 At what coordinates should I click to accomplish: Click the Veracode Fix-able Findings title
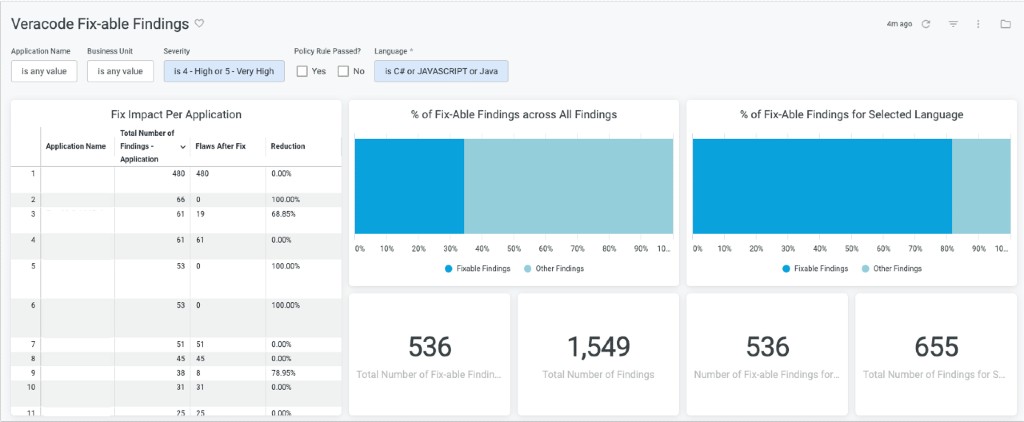pyautogui.click(x=100, y=24)
